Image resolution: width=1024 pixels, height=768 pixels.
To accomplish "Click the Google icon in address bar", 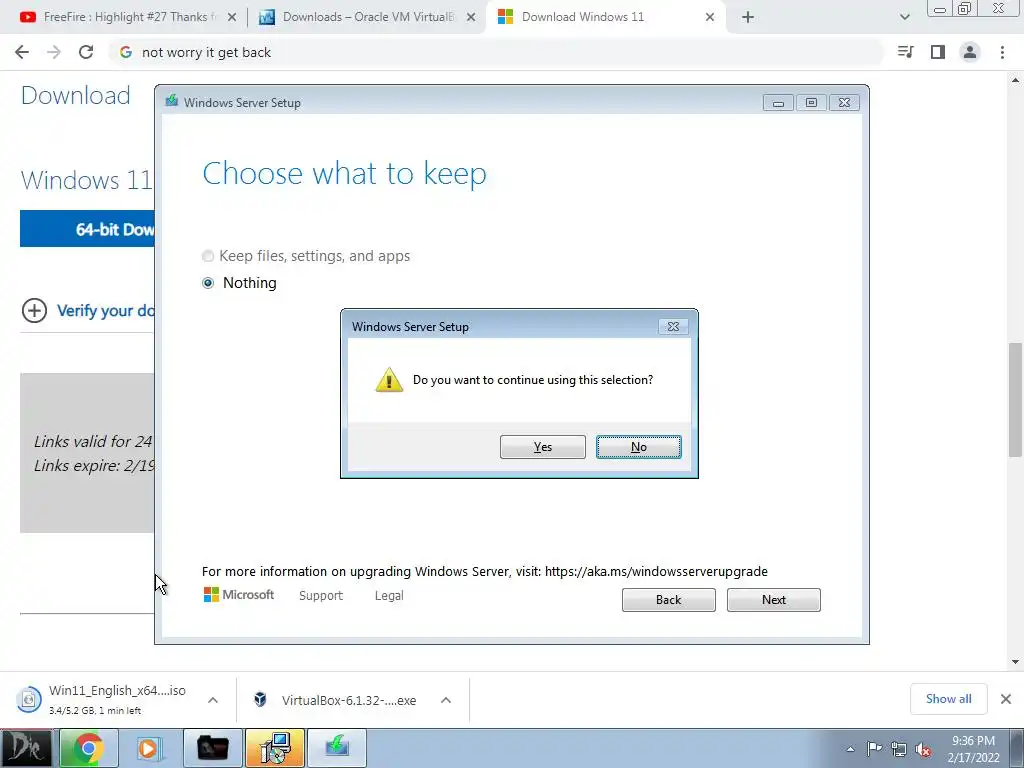I will click(x=125, y=52).
